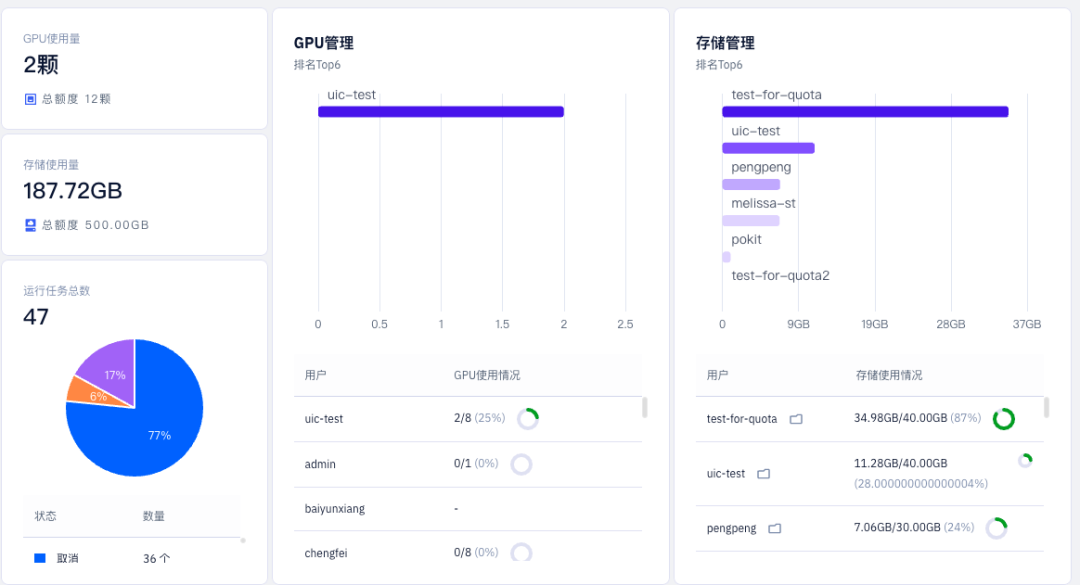Click 排名Top6 under GPU管理
The image size is (1080, 585).
pos(317,65)
